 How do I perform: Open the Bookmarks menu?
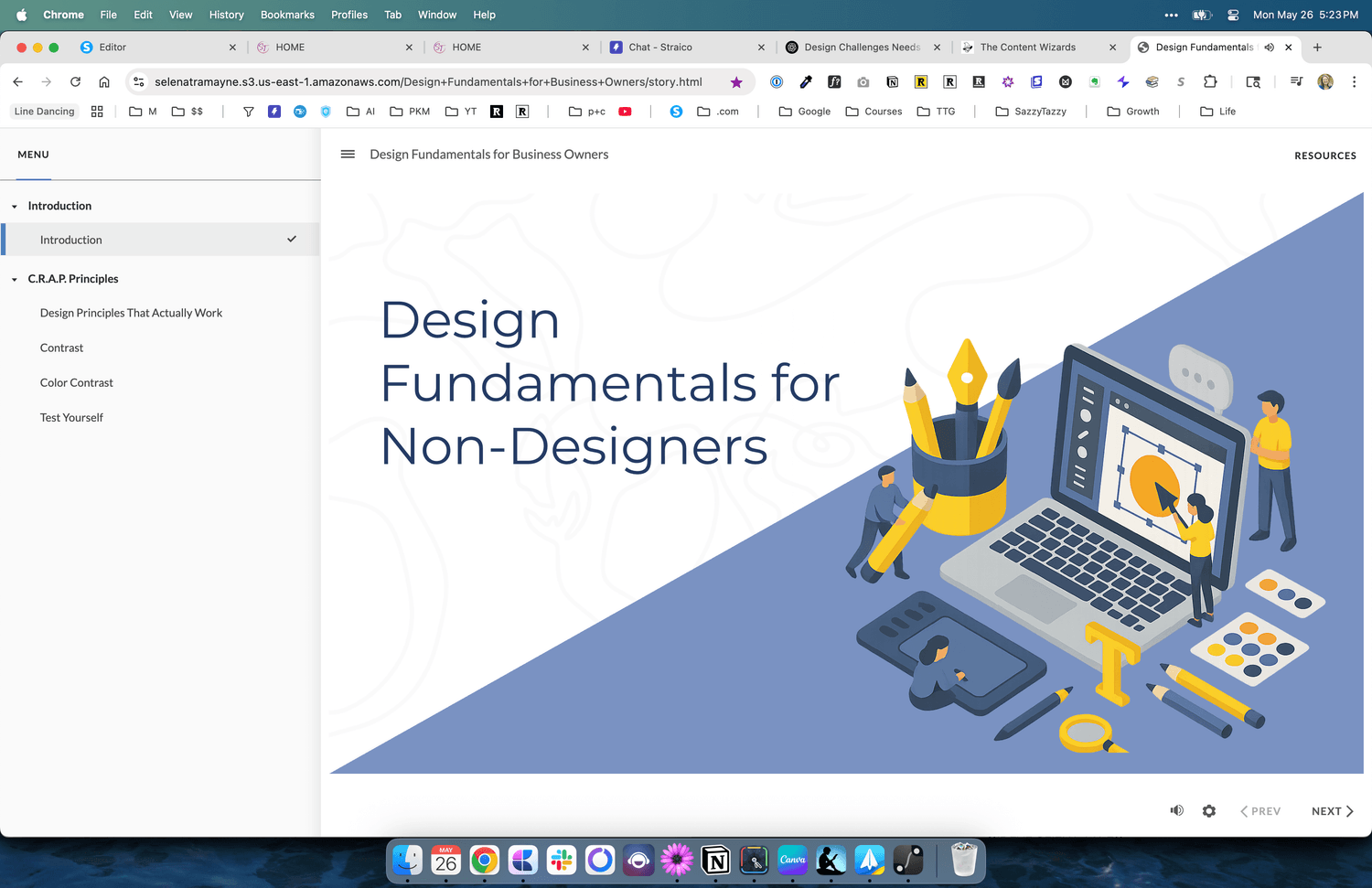point(287,15)
